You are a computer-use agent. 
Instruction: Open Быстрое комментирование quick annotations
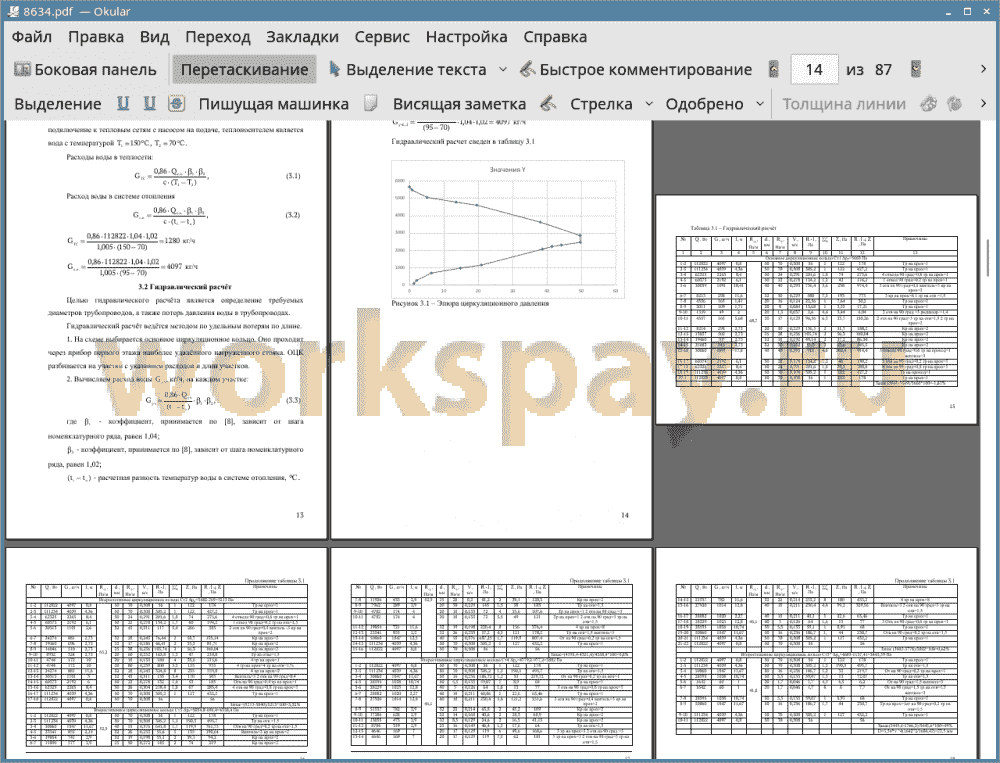point(636,70)
